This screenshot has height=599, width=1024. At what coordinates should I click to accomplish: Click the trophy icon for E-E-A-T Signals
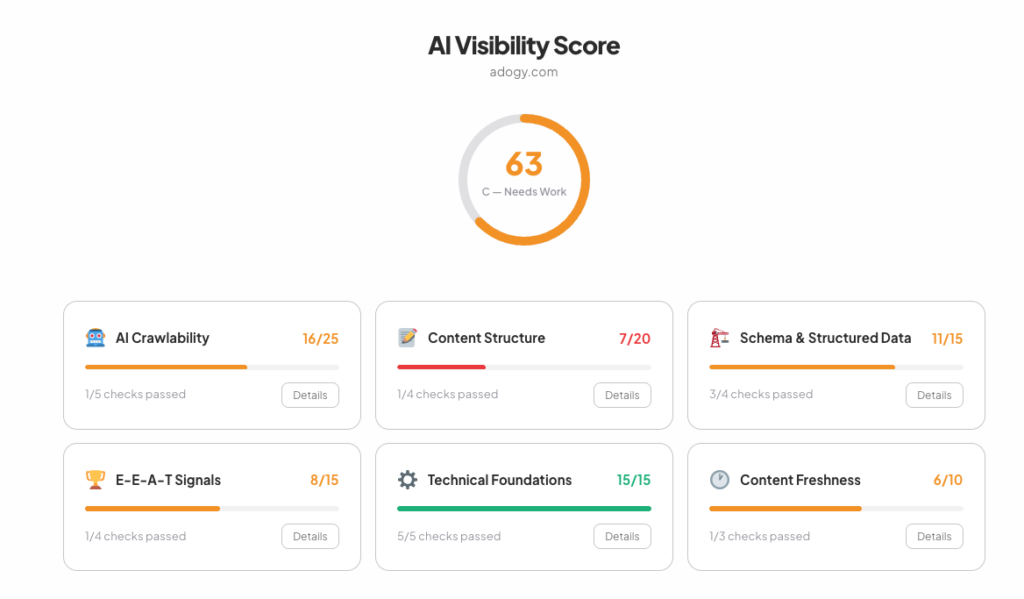coord(95,480)
